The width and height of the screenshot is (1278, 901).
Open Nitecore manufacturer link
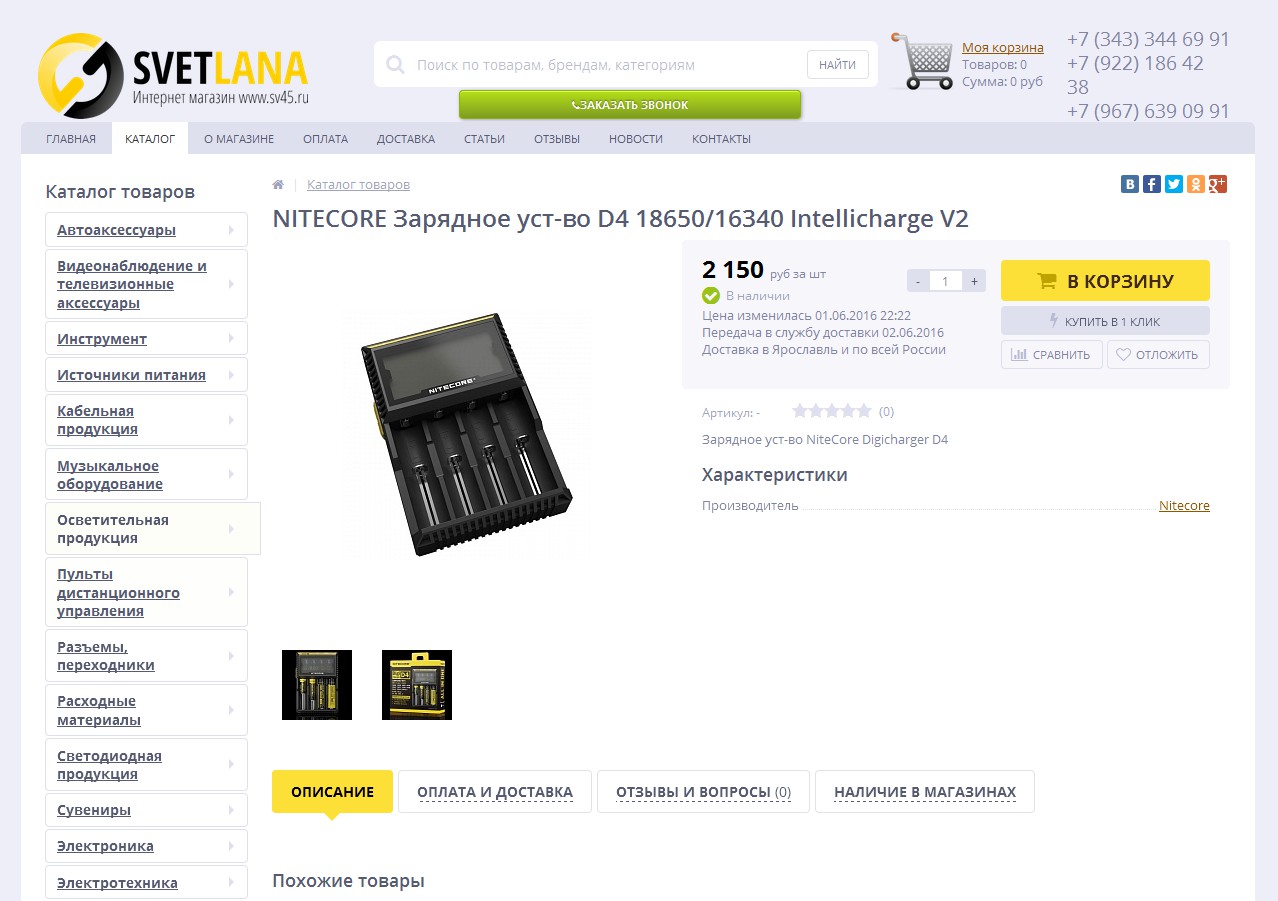pos(1184,506)
